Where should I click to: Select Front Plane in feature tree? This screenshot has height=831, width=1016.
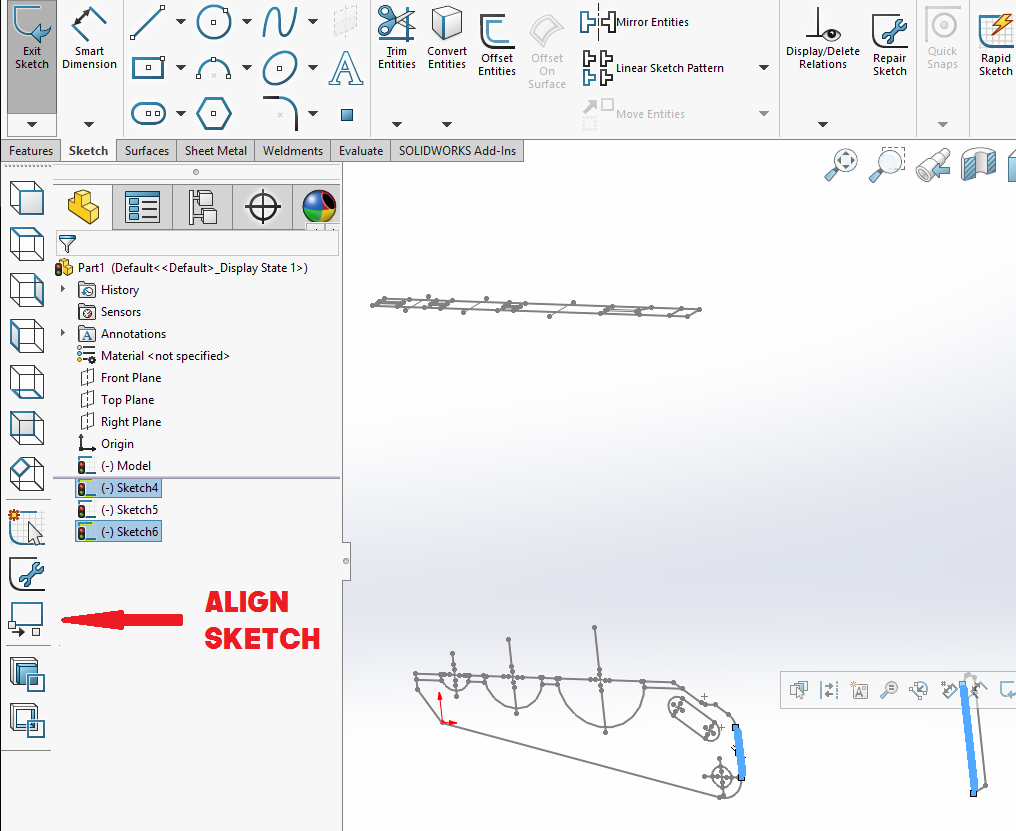[121, 378]
